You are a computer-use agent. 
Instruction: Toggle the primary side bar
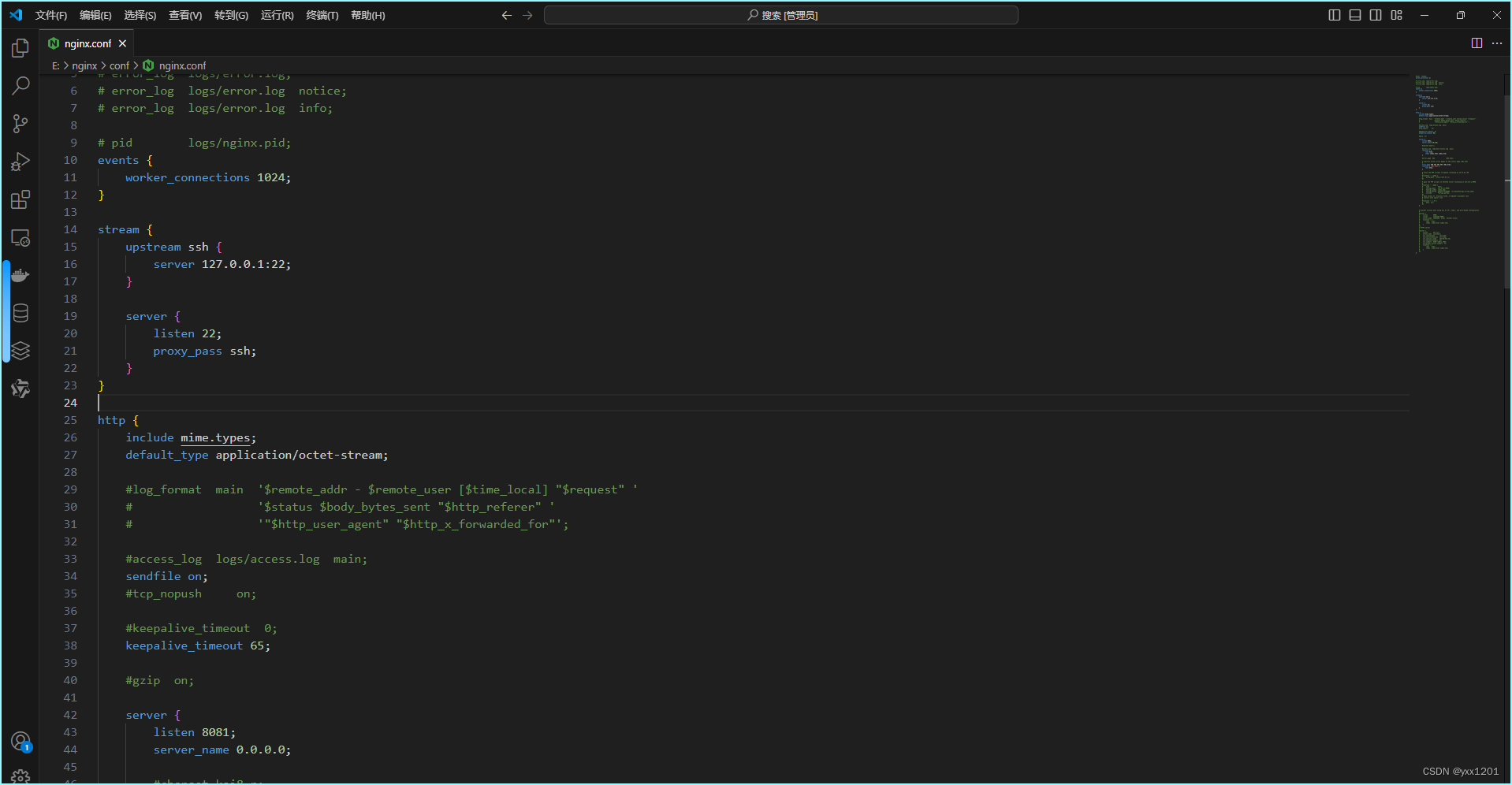click(1334, 15)
